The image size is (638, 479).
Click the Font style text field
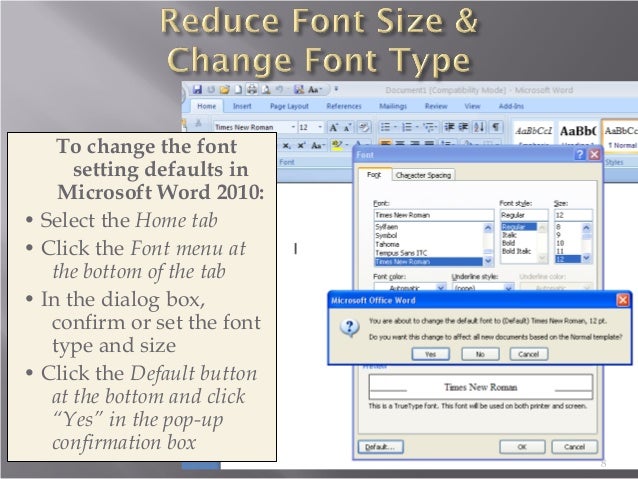(x=524, y=215)
